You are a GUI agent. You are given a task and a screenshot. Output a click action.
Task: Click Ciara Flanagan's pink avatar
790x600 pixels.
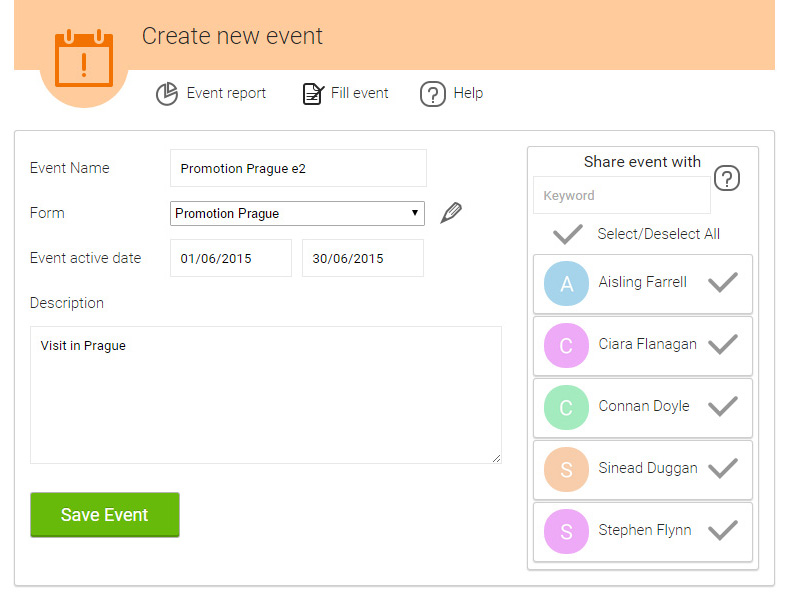click(x=566, y=346)
